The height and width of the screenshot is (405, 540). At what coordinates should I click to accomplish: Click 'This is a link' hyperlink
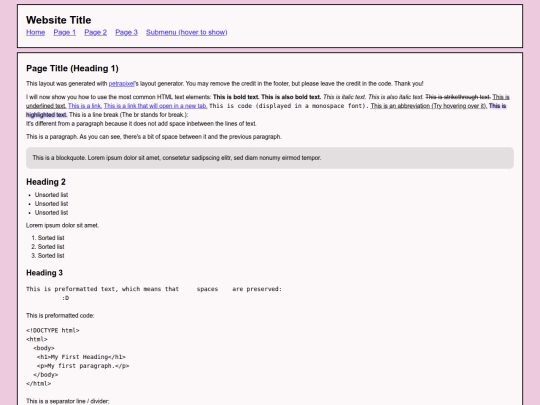pyautogui.click(x=84, y=106)
